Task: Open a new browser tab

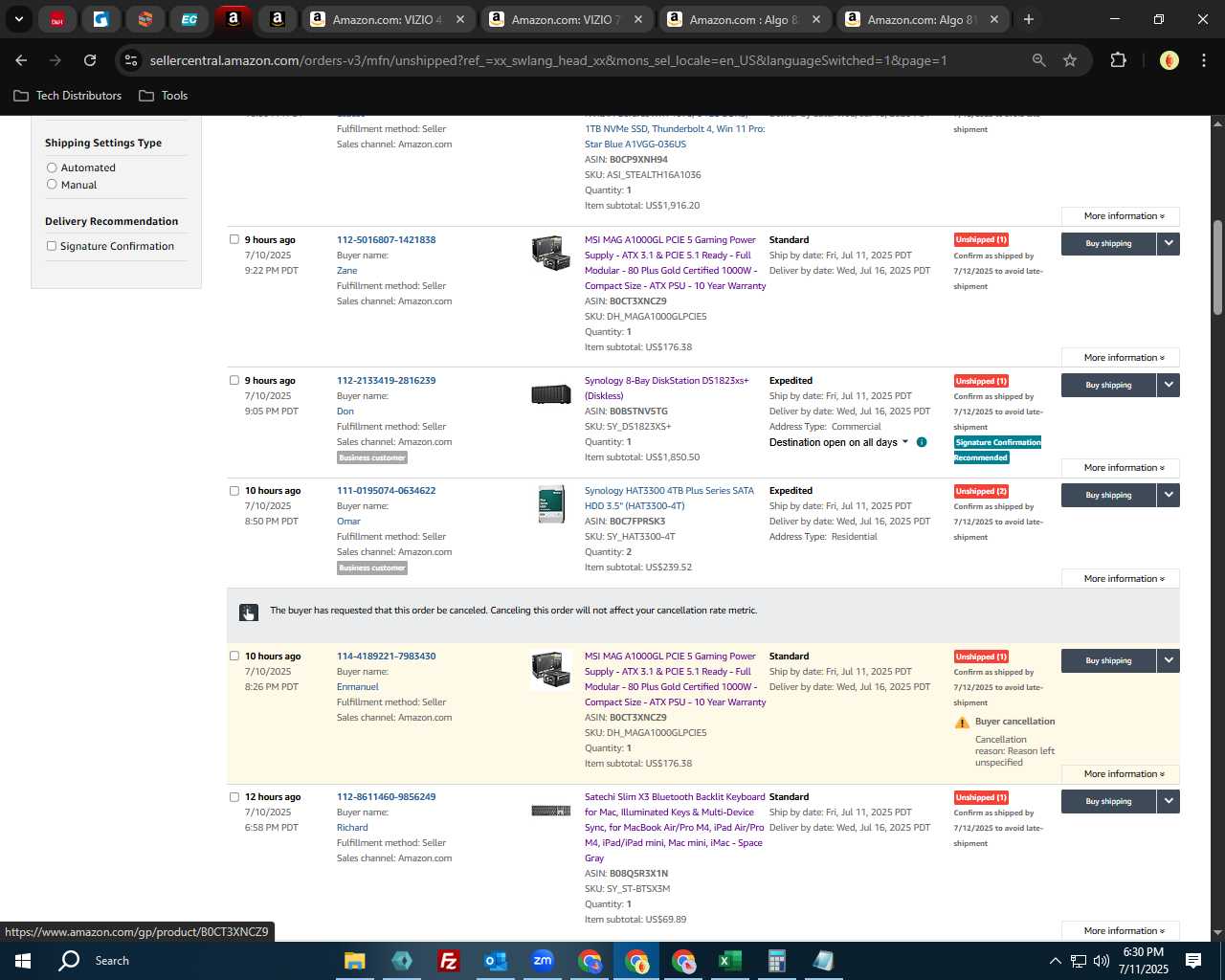Action: pos(1029,19)
